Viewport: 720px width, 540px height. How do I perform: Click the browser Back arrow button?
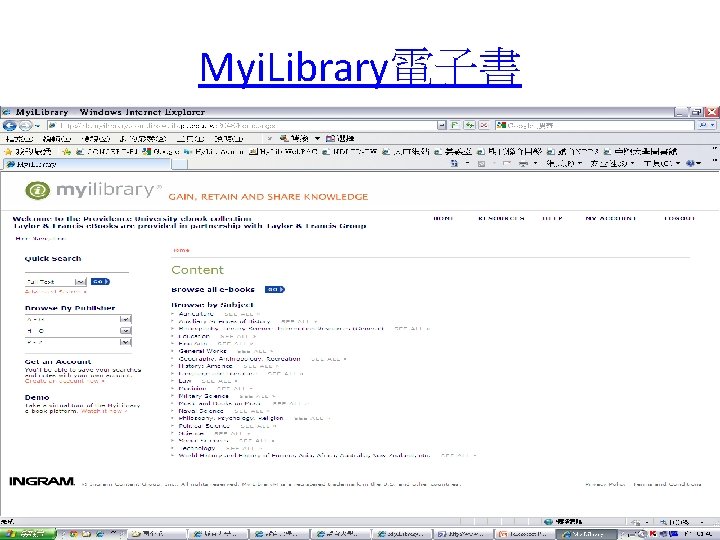[x=9, y=125]
